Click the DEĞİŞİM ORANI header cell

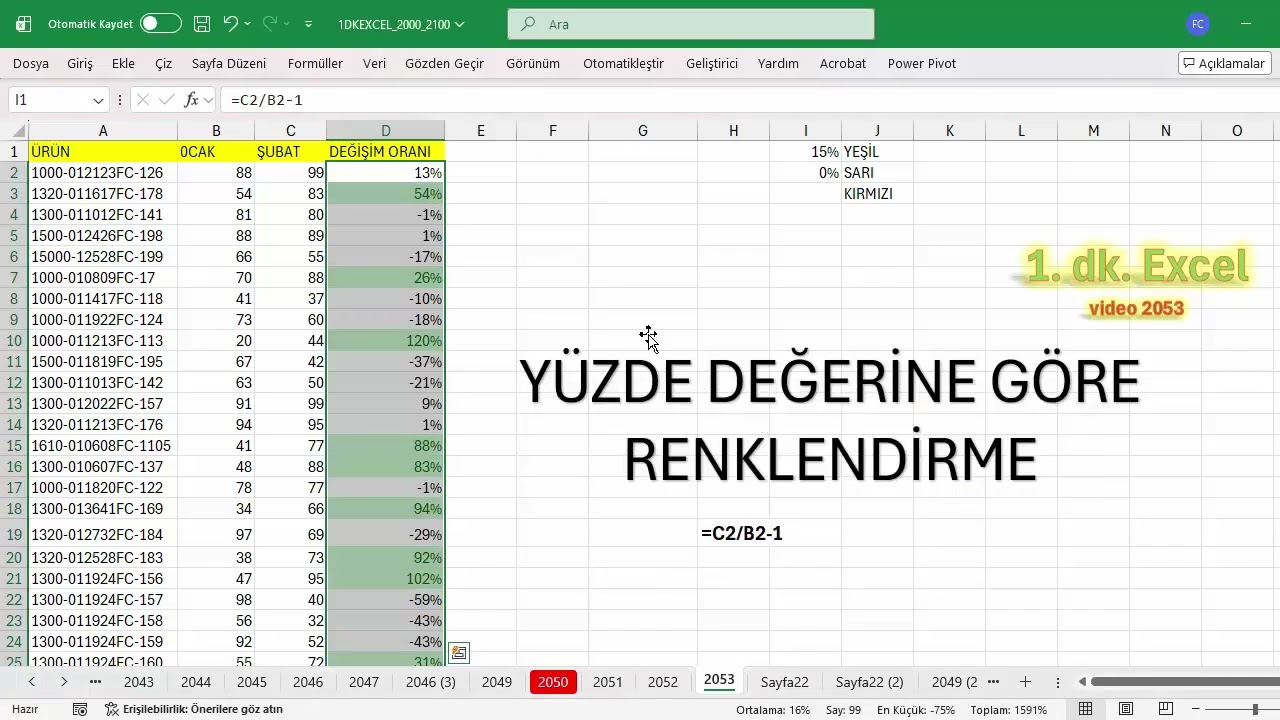385,152
